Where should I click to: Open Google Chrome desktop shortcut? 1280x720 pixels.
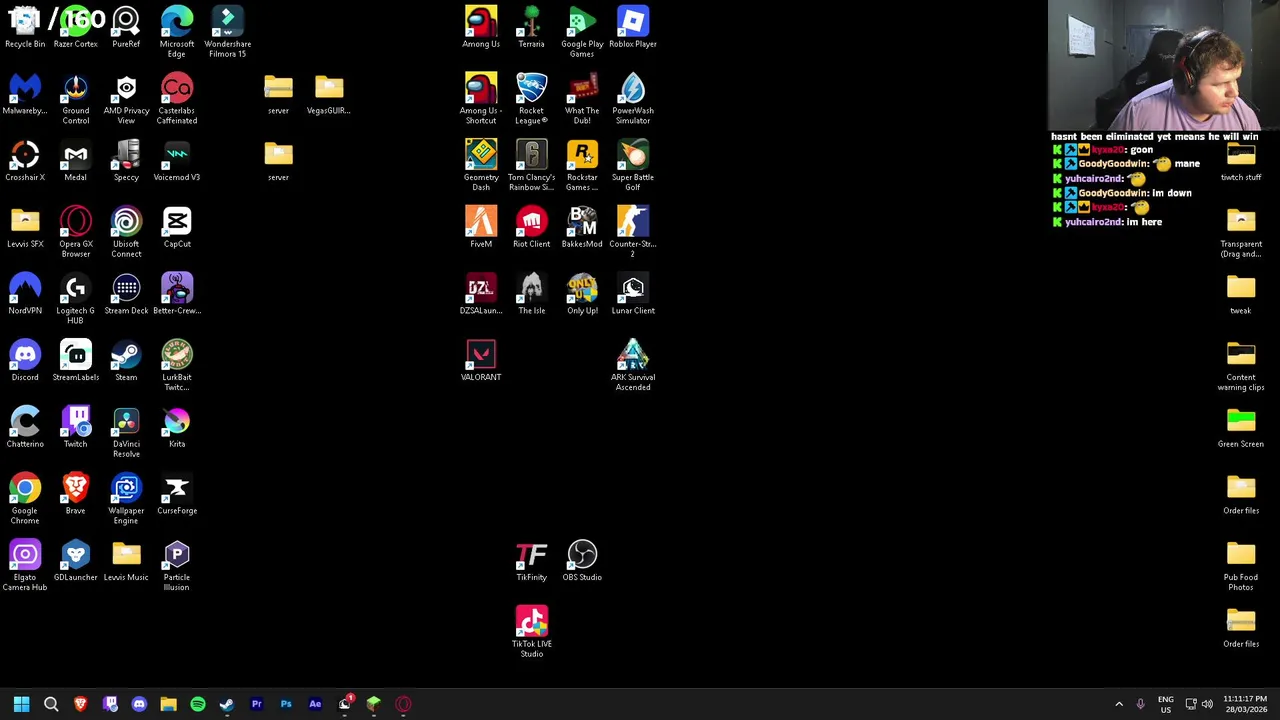pyautogui.click(x=25, y=500)
